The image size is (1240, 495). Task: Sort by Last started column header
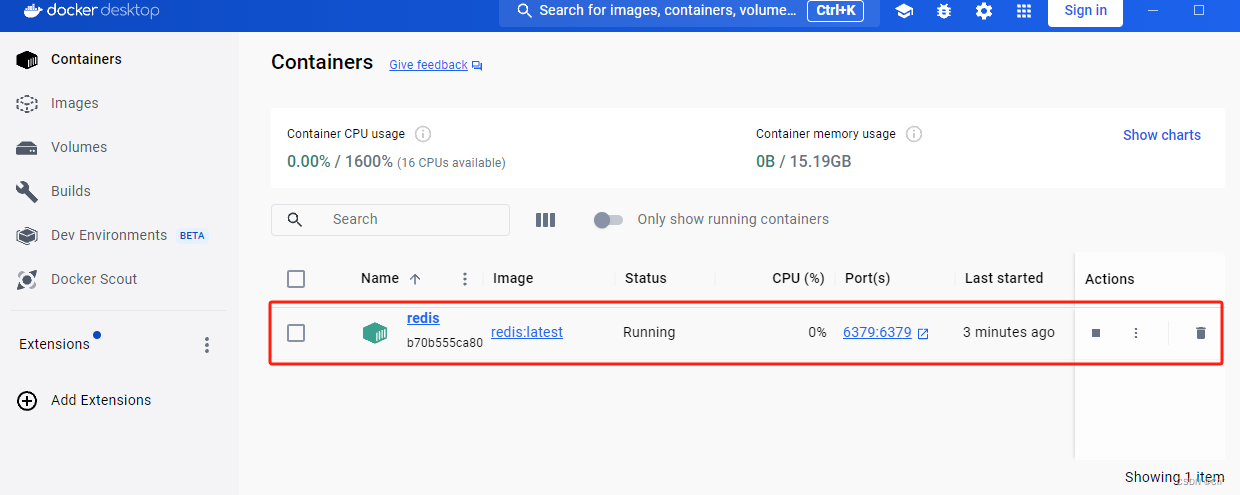pyautogui.click(x=1004, y=278)
